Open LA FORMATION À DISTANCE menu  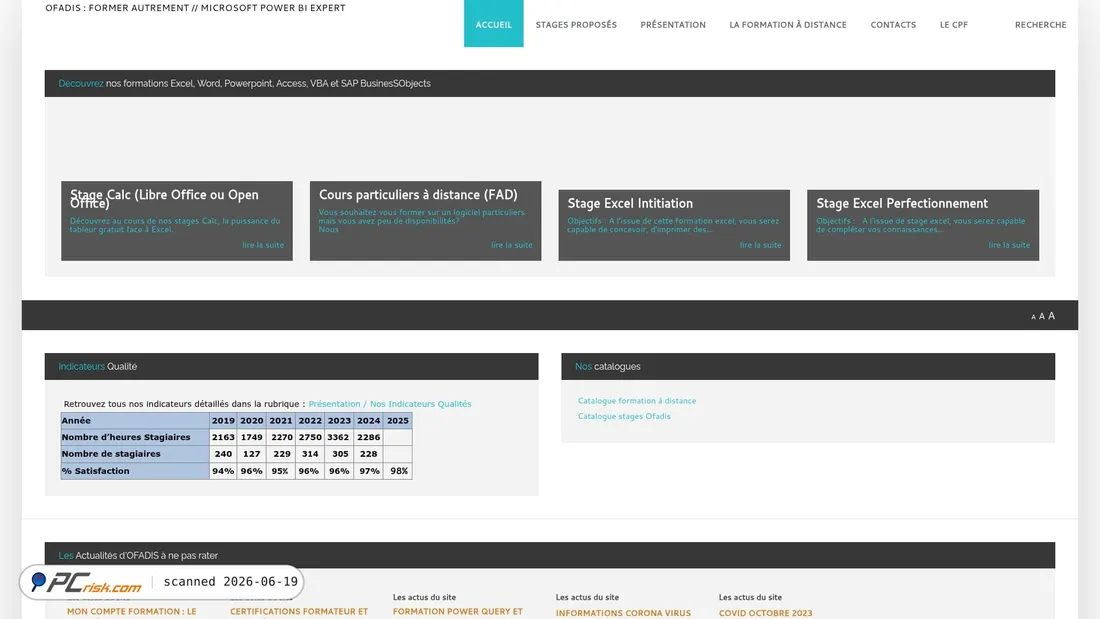788,25
